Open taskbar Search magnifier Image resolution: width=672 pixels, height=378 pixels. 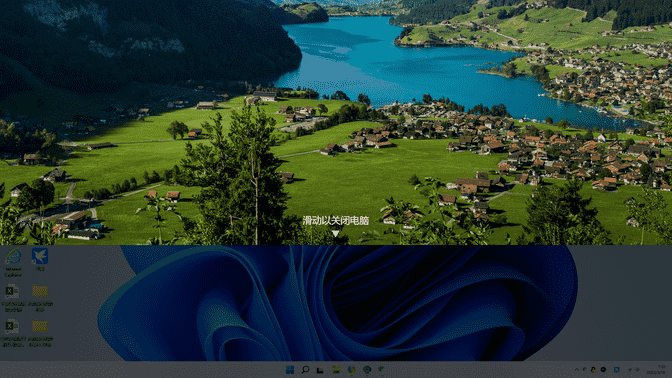pos(305,369)
